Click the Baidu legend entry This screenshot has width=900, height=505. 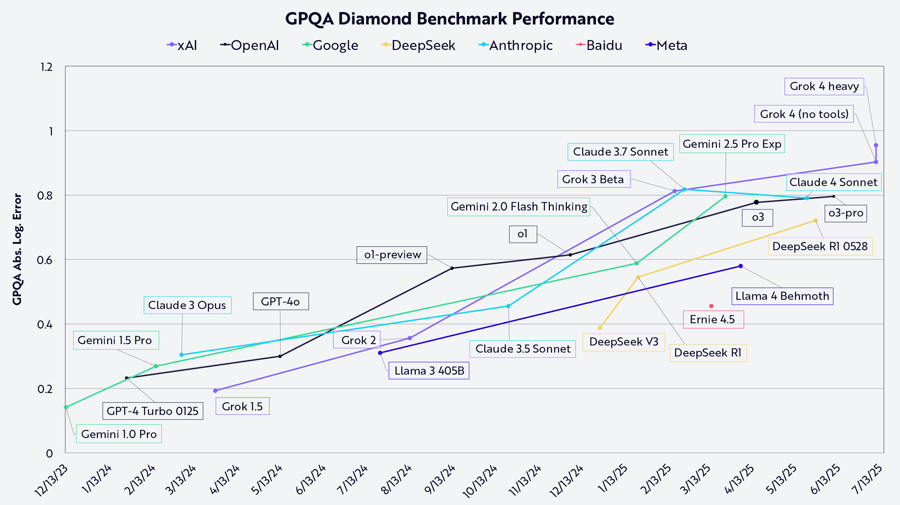[x=599, y=45]
